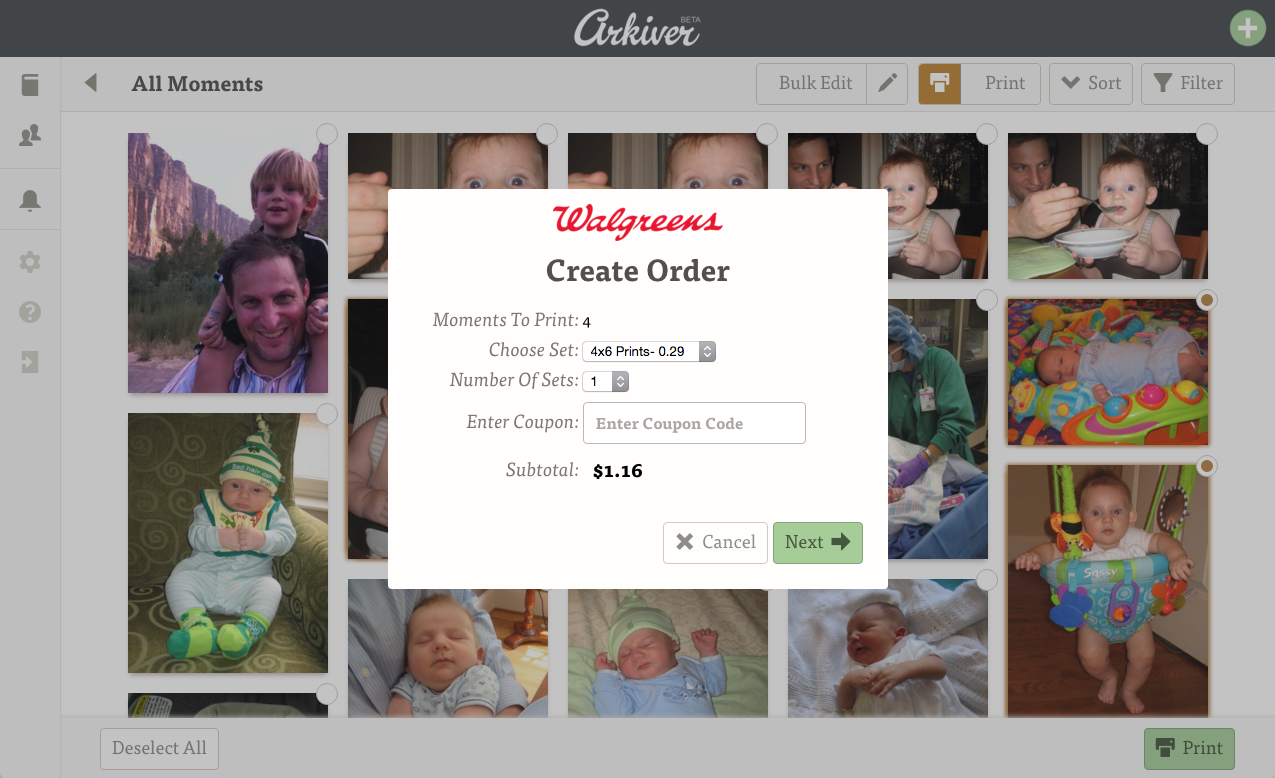Click Next to continue the order

pyautogui.click(x=818, y=543)
